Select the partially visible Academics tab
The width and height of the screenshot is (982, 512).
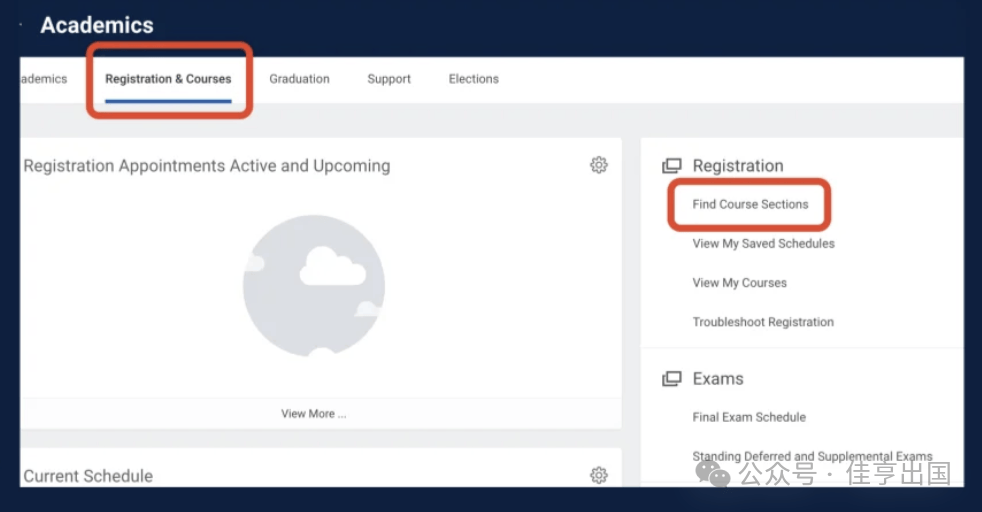44,79
